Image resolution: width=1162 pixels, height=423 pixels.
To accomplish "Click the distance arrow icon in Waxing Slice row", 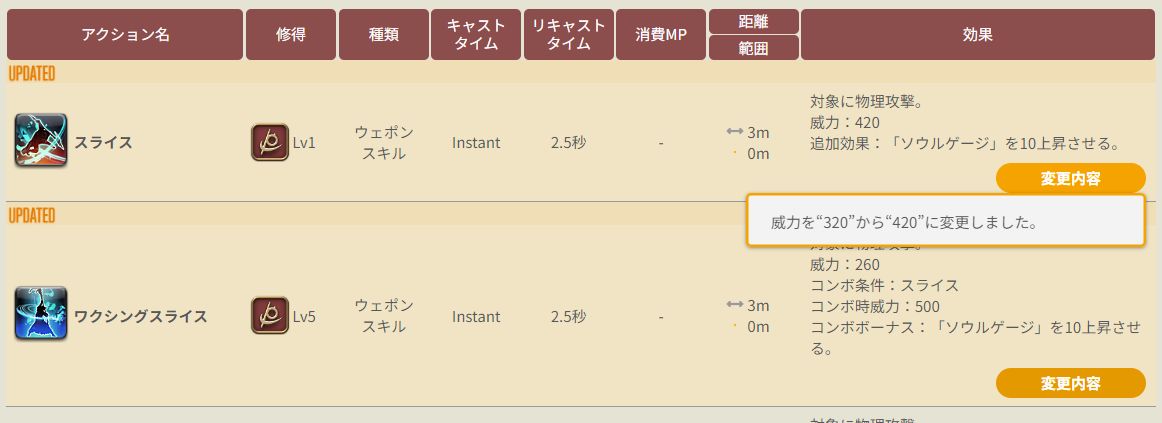I will 734,306.
